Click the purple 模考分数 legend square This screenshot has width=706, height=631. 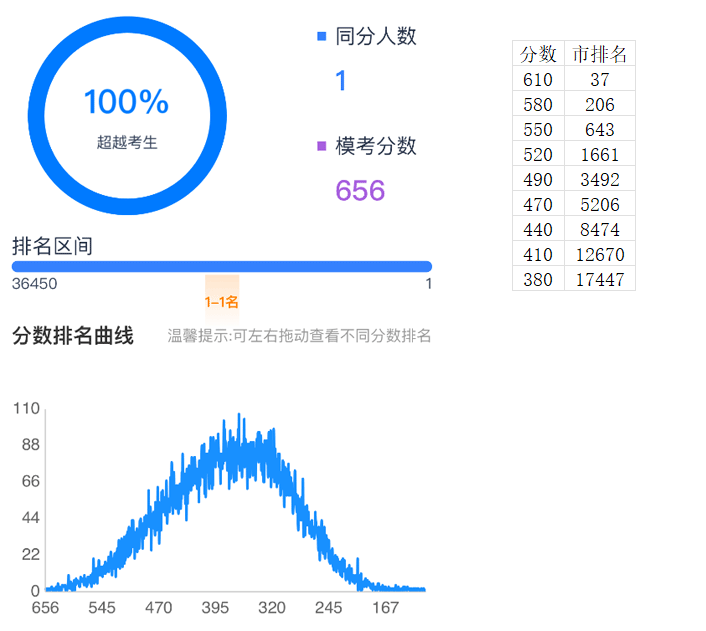(321, 146)
